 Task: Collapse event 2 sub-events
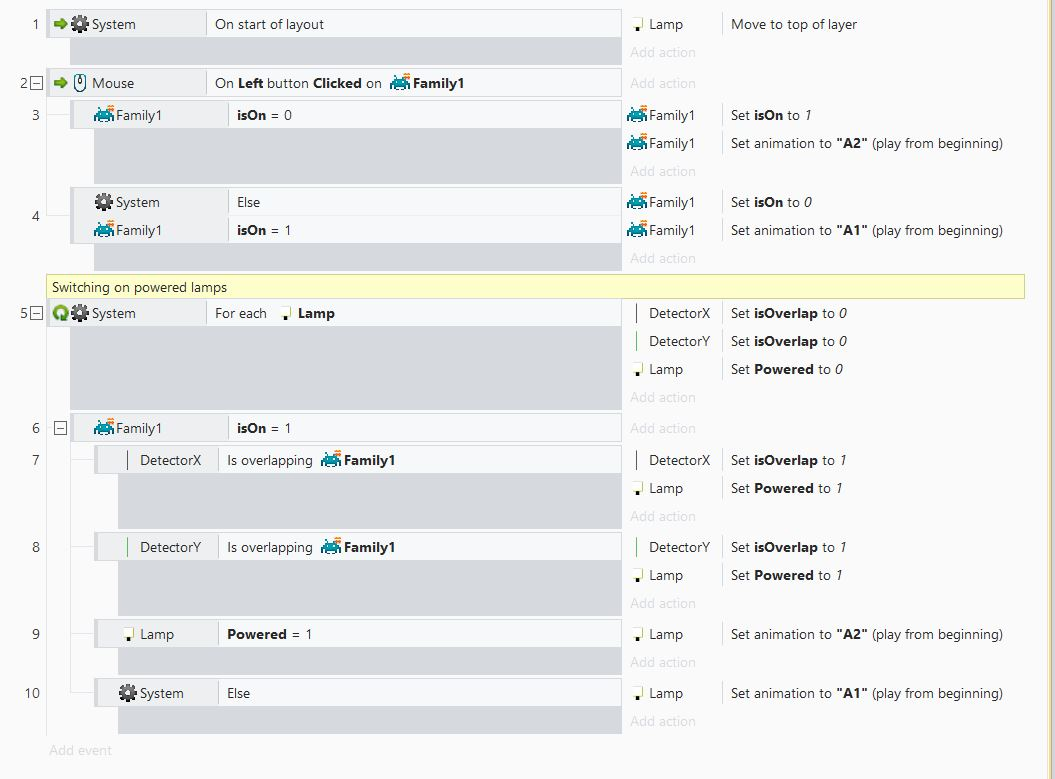pos(37,83)
